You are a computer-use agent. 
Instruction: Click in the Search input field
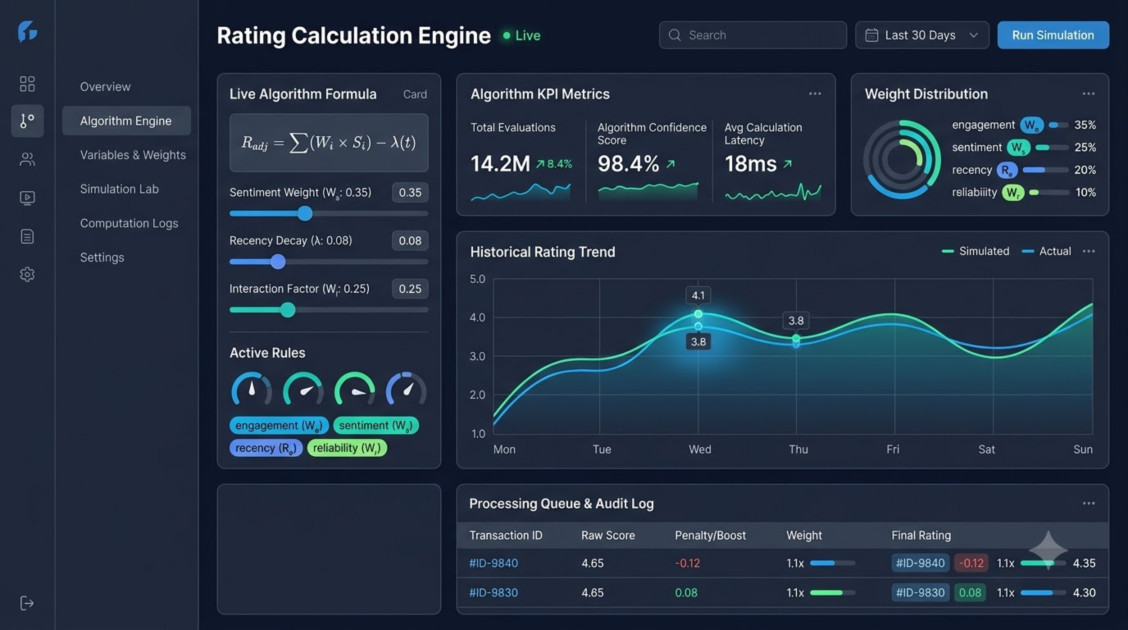pyautogui.click(x=752, y=35)
